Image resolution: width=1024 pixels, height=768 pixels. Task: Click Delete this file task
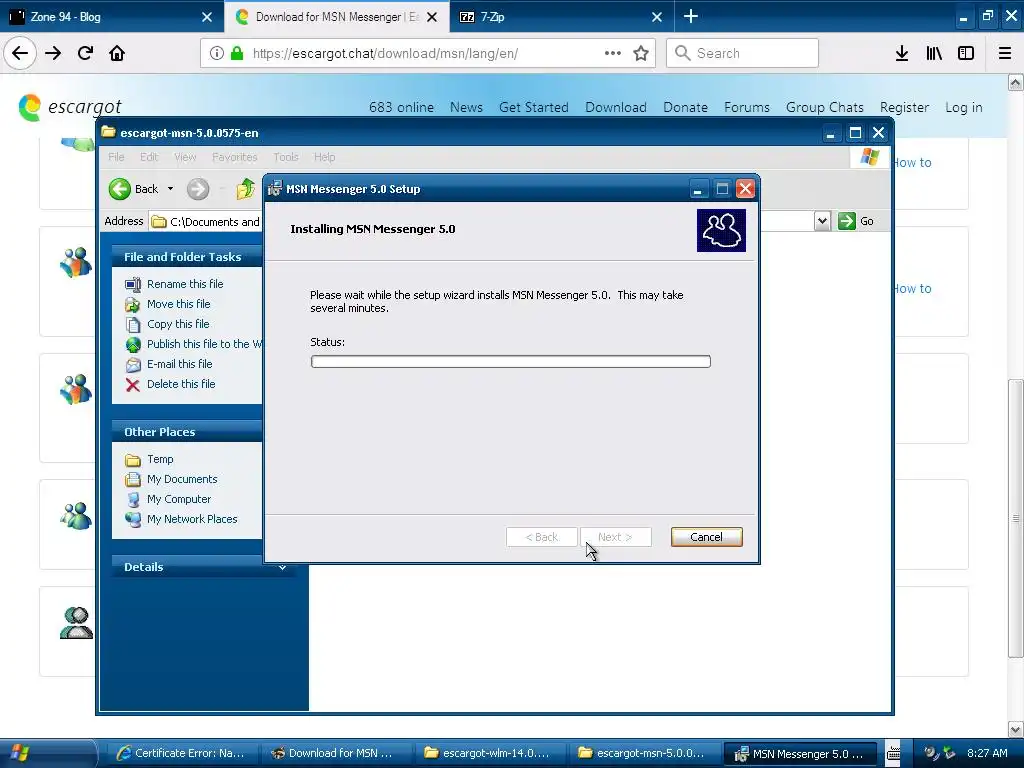coord(181,384)
